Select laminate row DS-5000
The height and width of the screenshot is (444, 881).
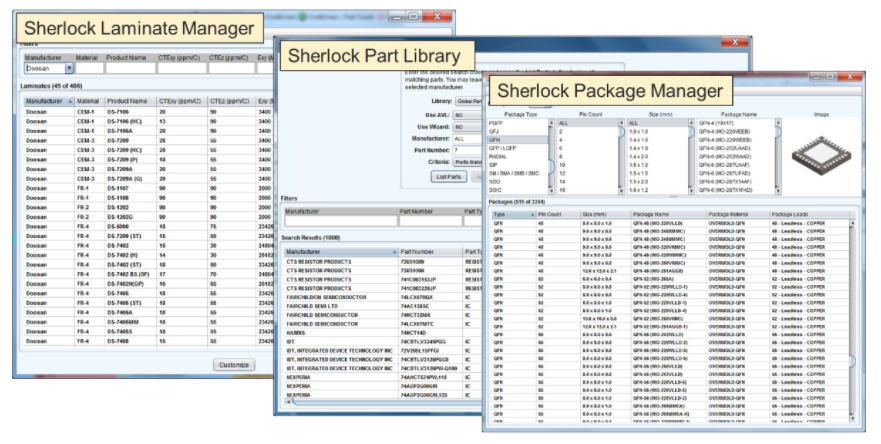coord(148,226)
